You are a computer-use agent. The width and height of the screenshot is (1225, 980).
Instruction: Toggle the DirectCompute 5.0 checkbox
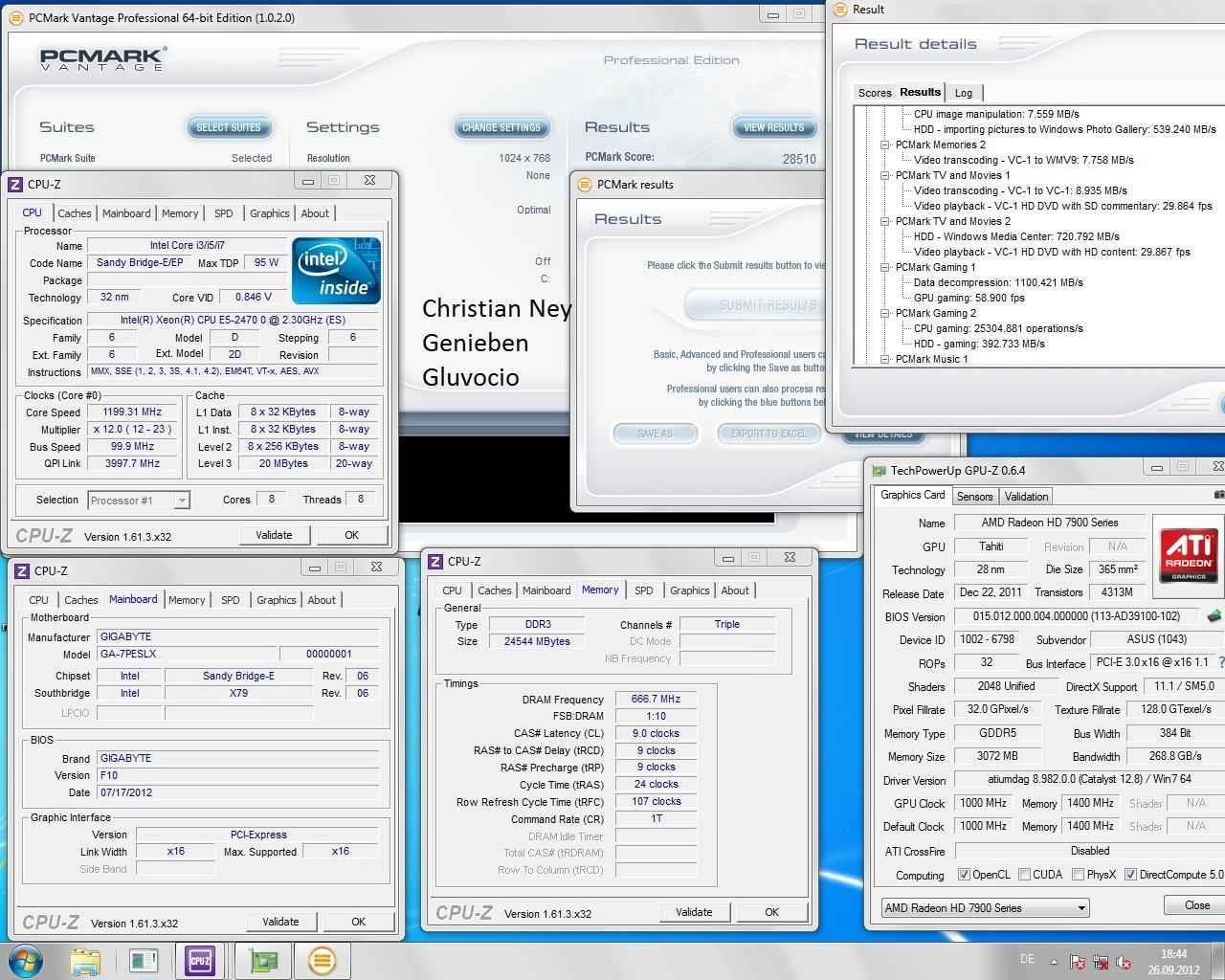[x=1130, y=875]
